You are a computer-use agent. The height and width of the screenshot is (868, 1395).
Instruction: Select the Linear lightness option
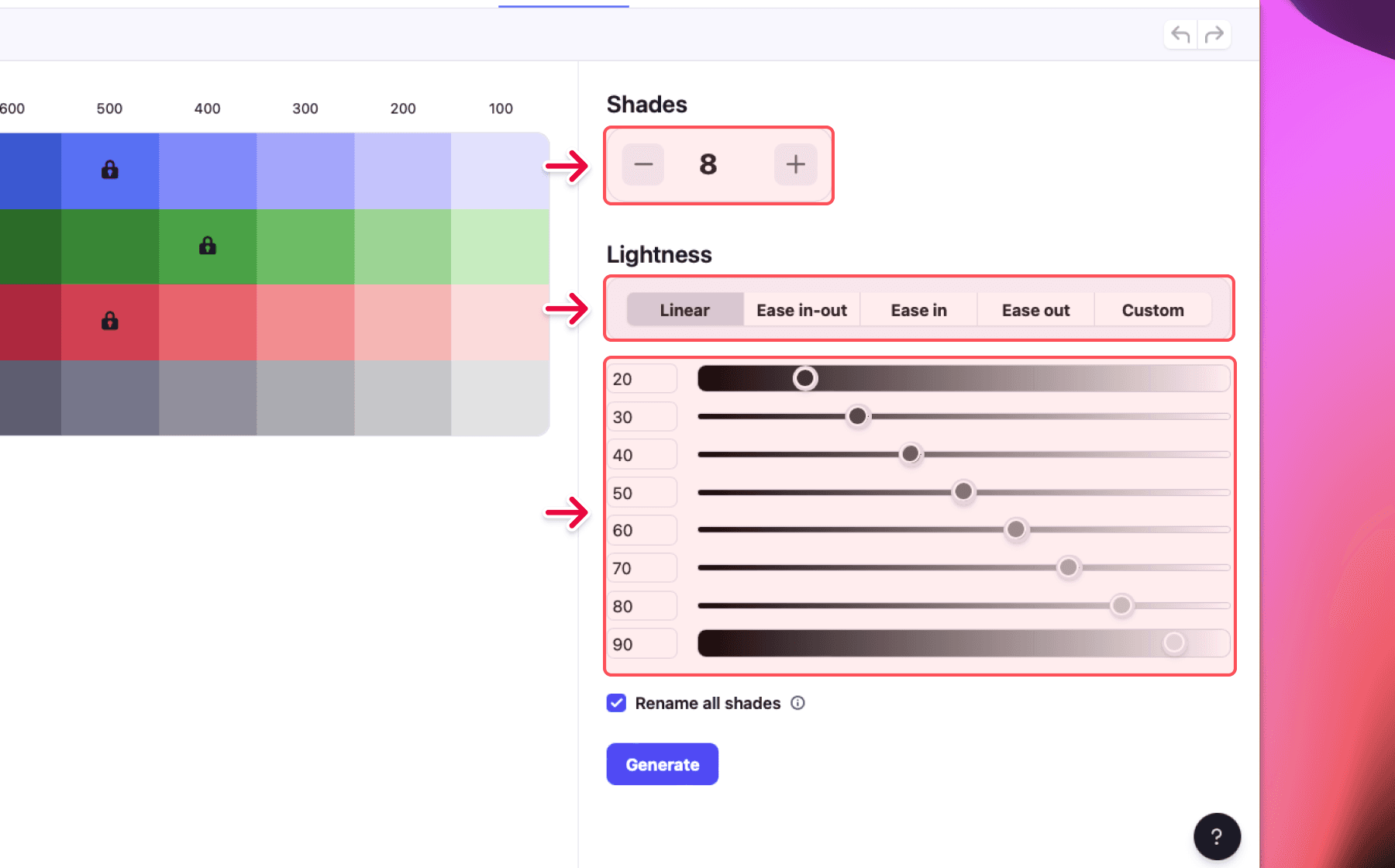tap(684, 310)
